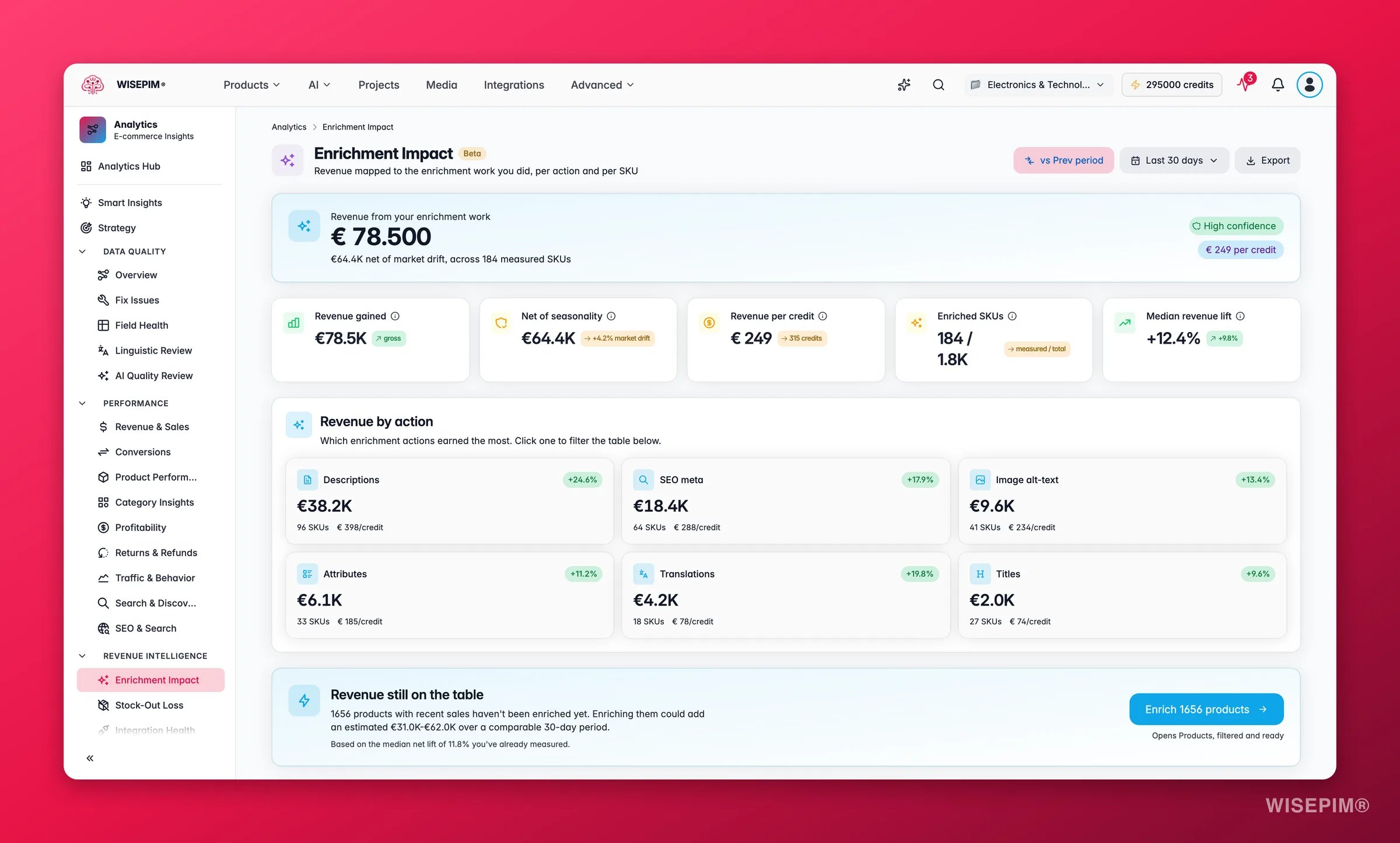Open the notifications bell
The image size is (1400, 843).
coord(1278,85)
